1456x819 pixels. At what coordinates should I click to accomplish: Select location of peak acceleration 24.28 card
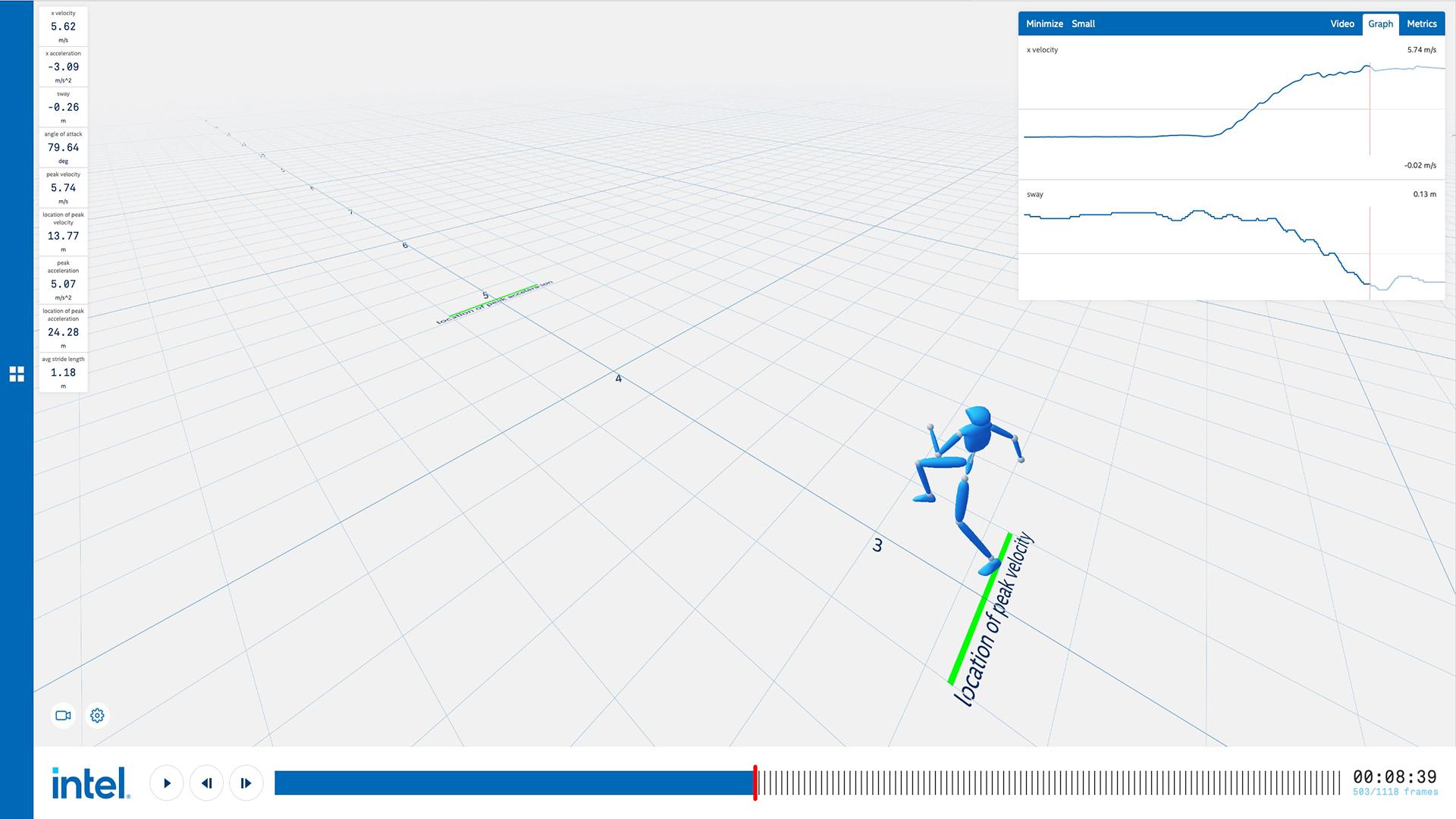click(63, 328)
